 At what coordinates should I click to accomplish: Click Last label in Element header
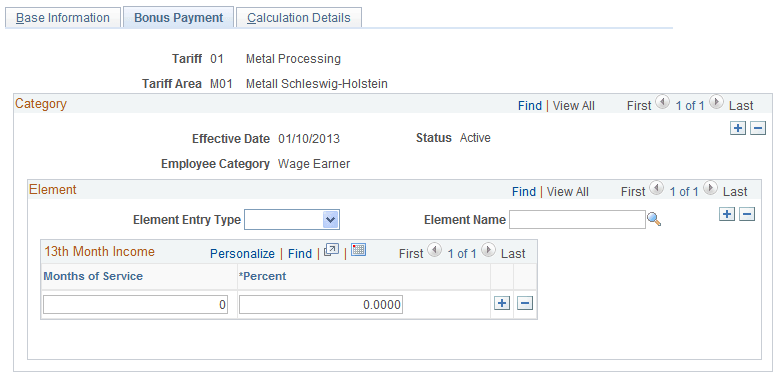click(735, 192)
